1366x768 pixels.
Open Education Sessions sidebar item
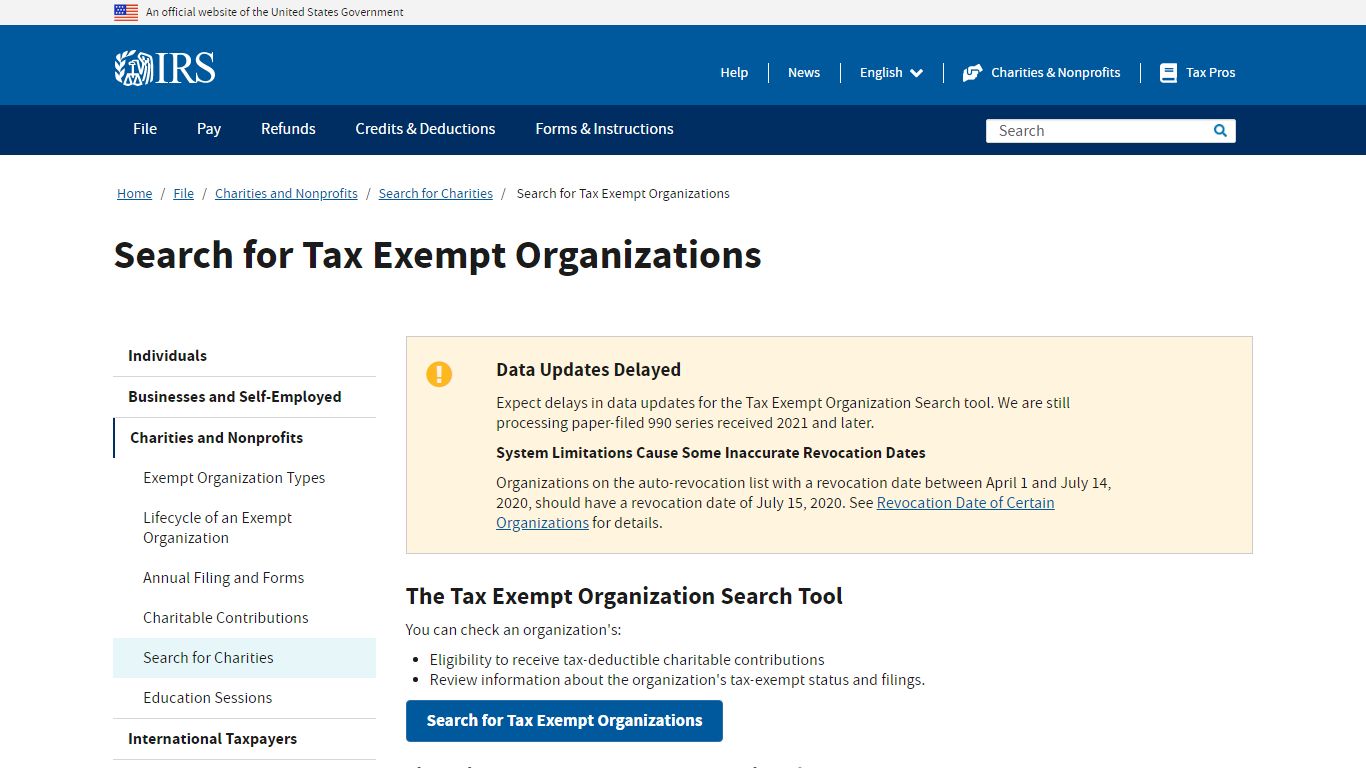[x=244, y=698]
